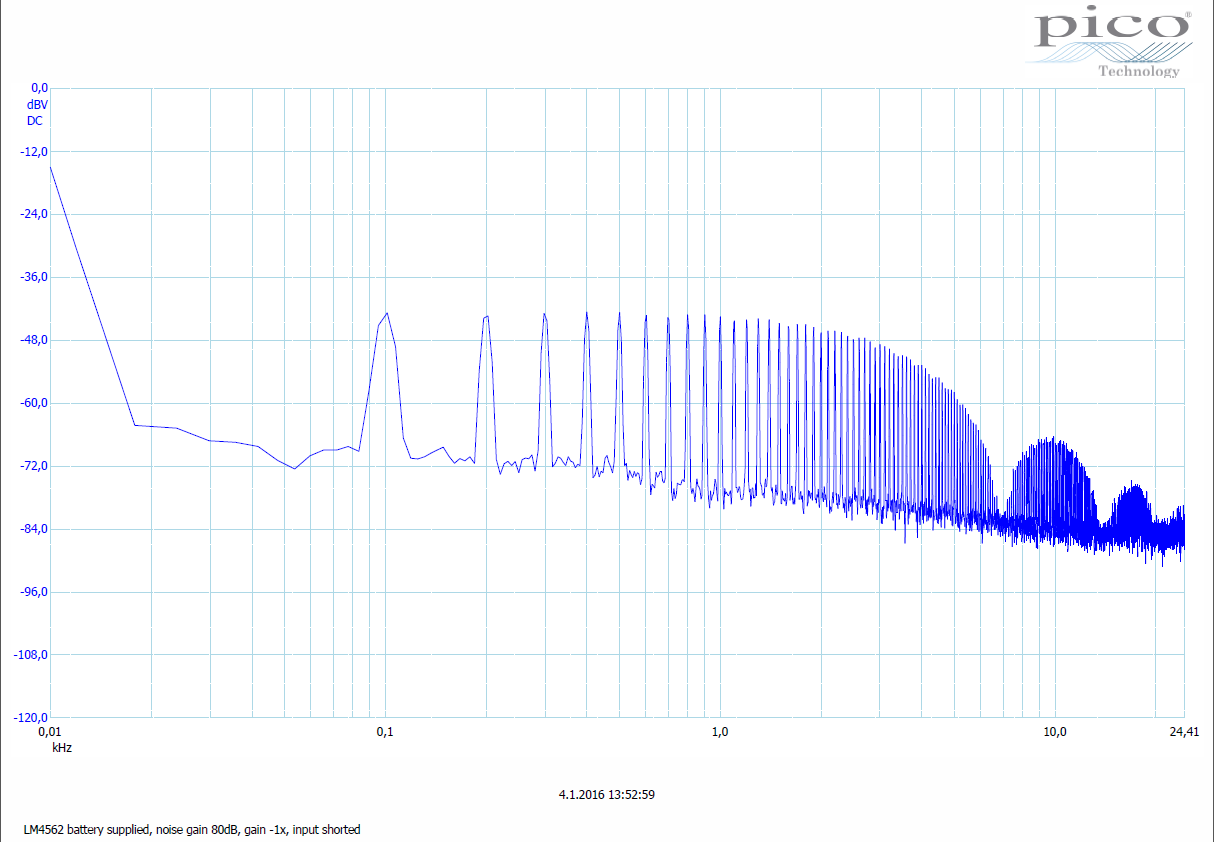The image size is (1214, 842).
Task: Click the -72,0 axis value
Action: (36, 466)
